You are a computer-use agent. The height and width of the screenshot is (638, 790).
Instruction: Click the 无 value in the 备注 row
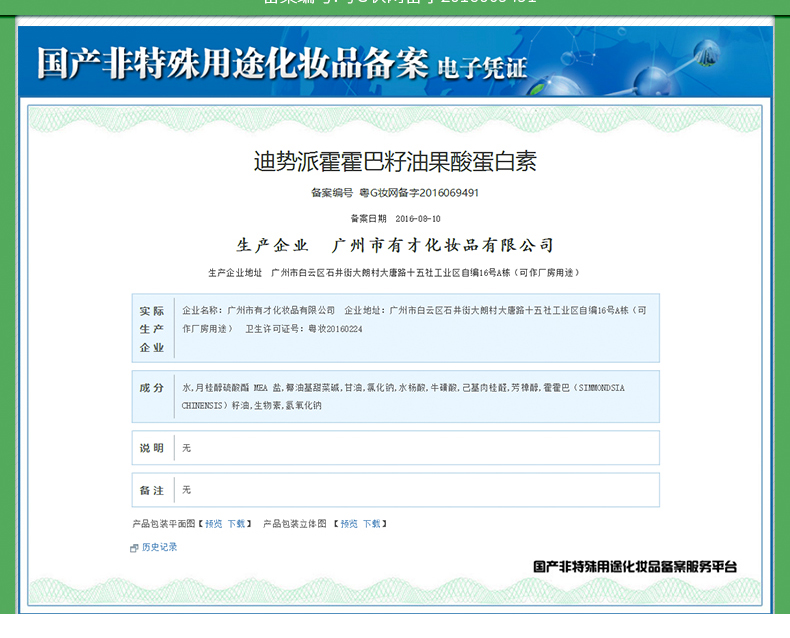[x=186, y=490]
